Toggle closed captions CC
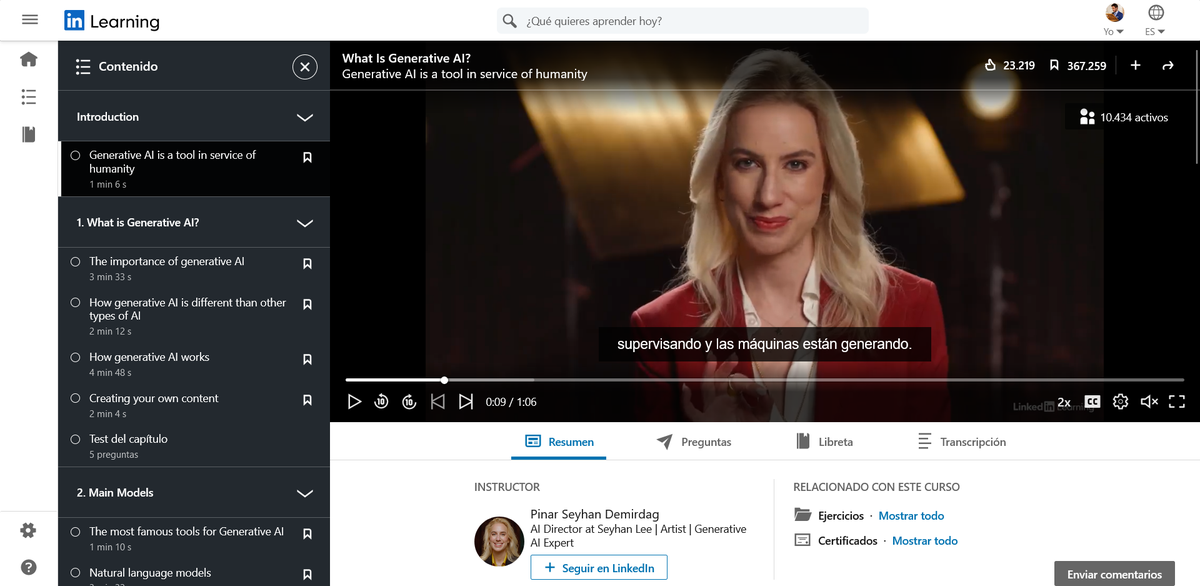Viewport: 1200px width, 586px height. tap(1092, 402)
